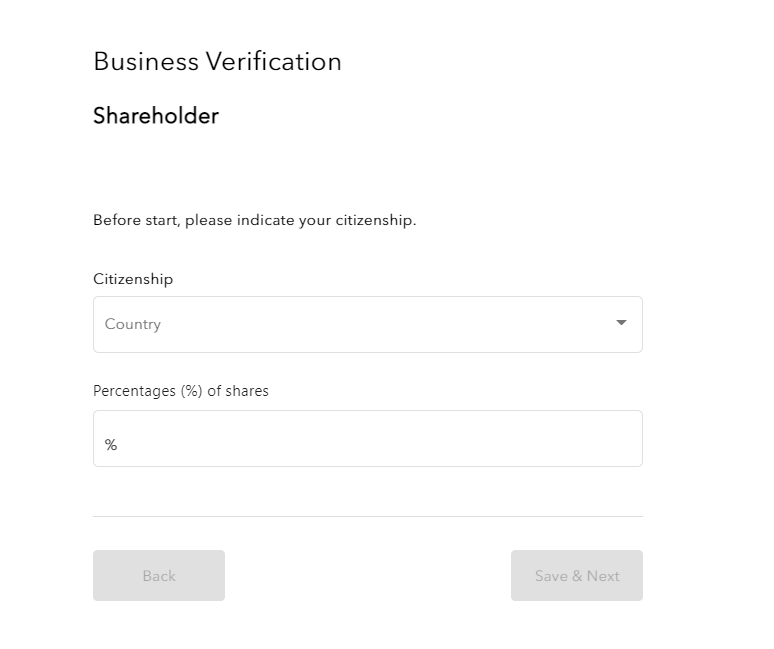Submit the form with Save & Next
Image resolution: width=774 pixels, height=649 pixels.
(576, 576)
